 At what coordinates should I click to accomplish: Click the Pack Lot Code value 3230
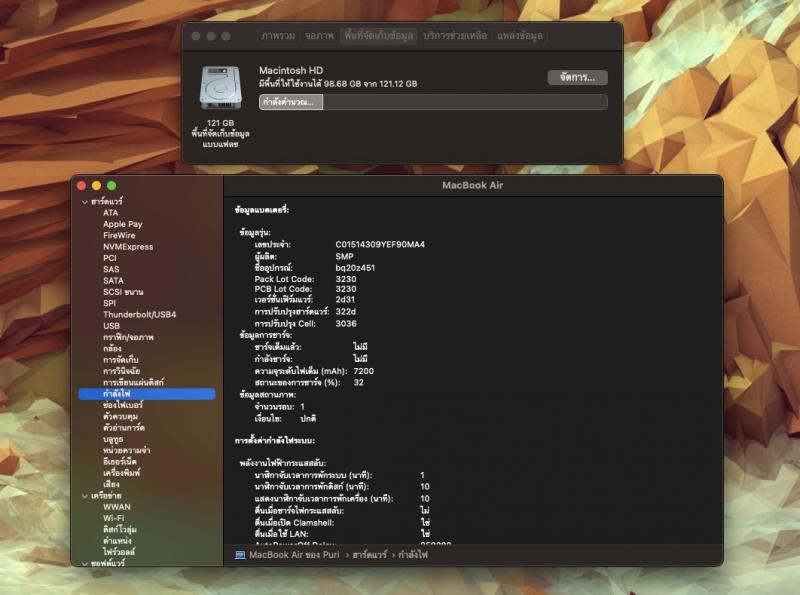(346, 279)
